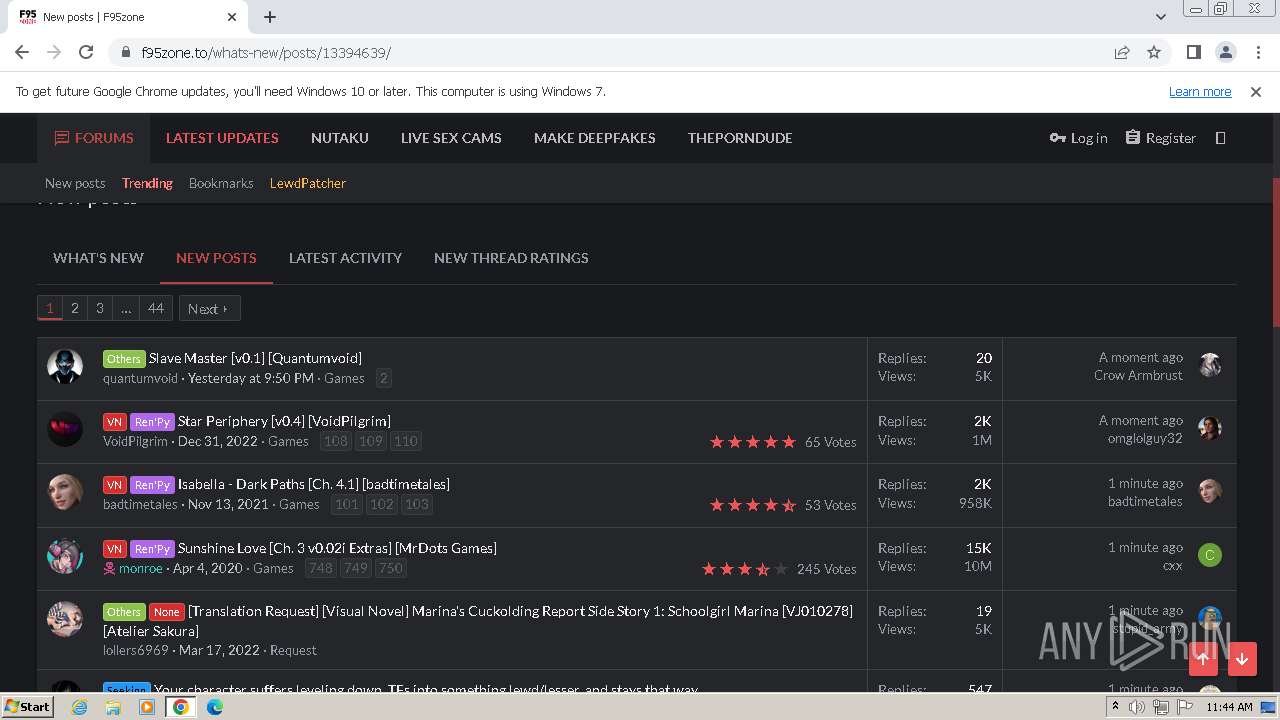1280x720 pixels.
Task: Open monroe's user profile link
Action: [140, 568]
